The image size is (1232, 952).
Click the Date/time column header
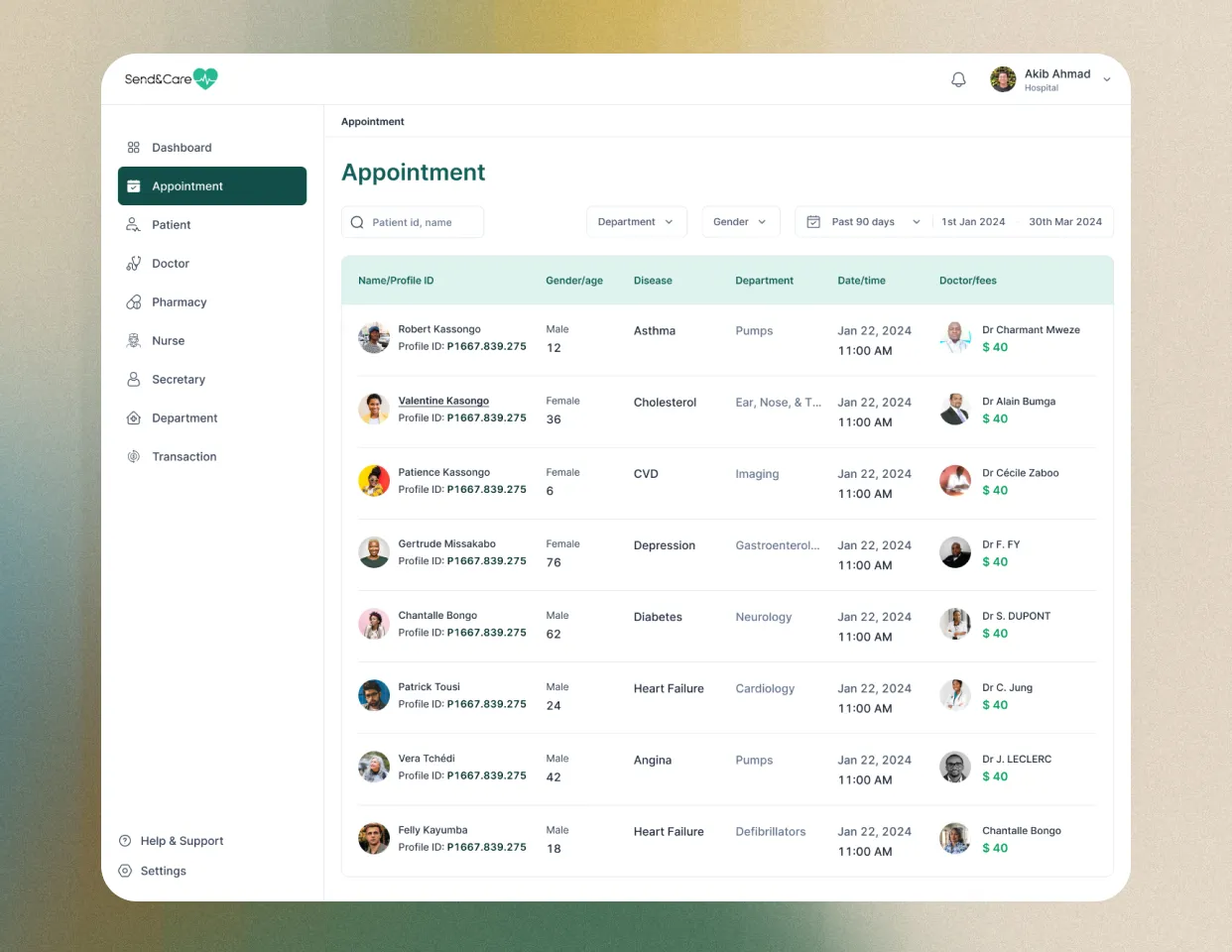click(861, 281)
